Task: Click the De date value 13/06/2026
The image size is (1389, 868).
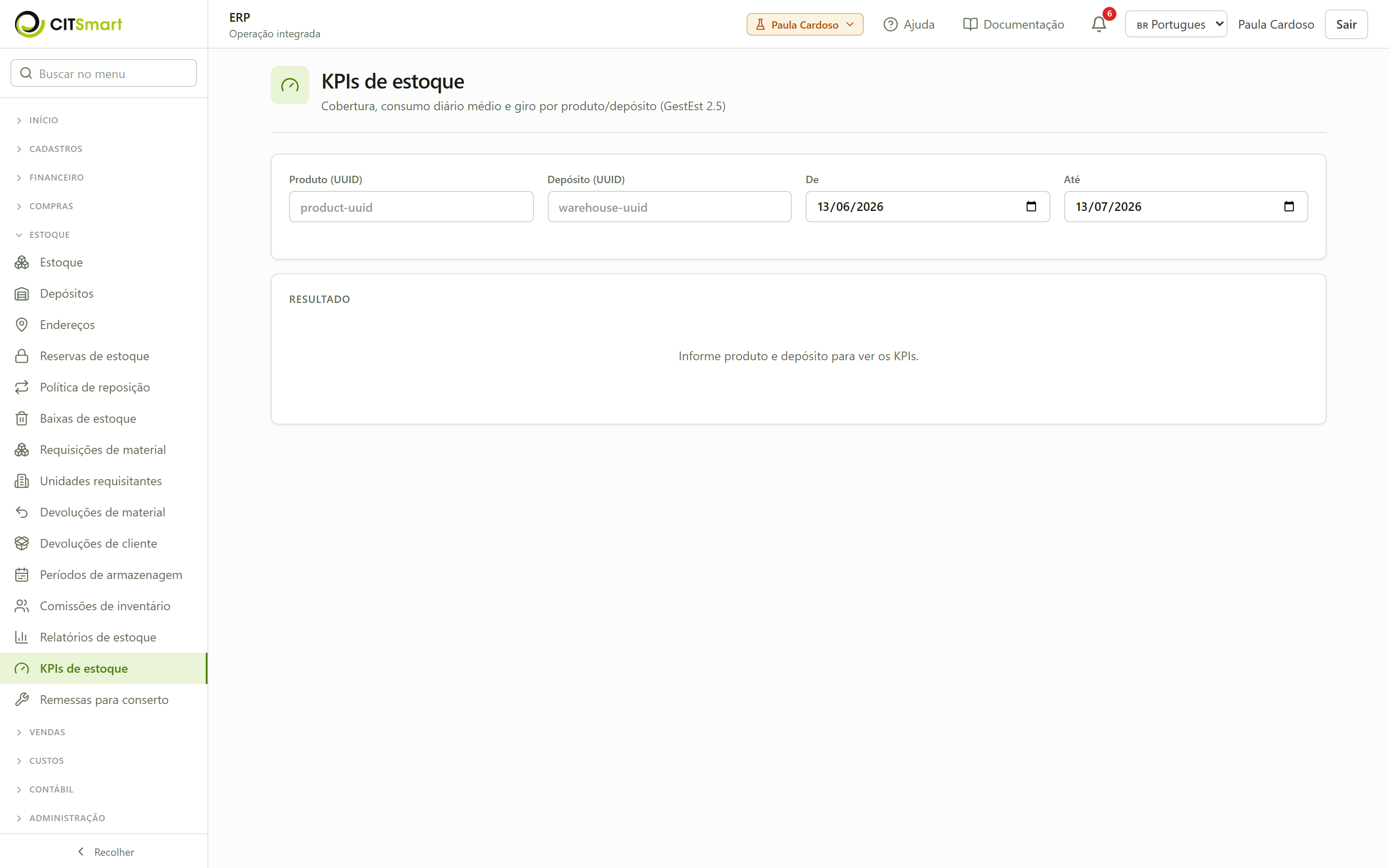Action: pos(850,207)
